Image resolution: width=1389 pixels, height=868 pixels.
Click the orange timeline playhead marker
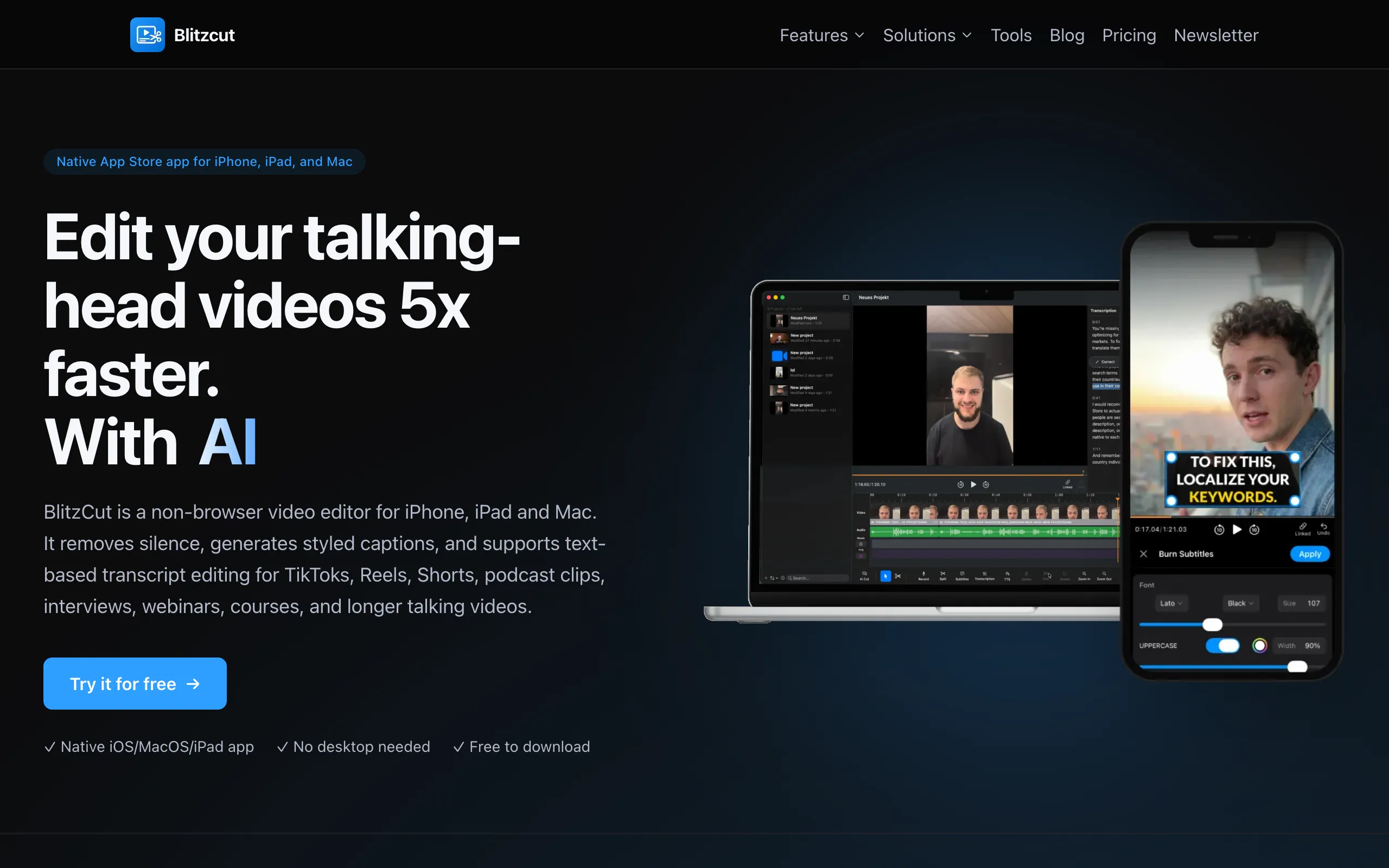[1118, 501]
